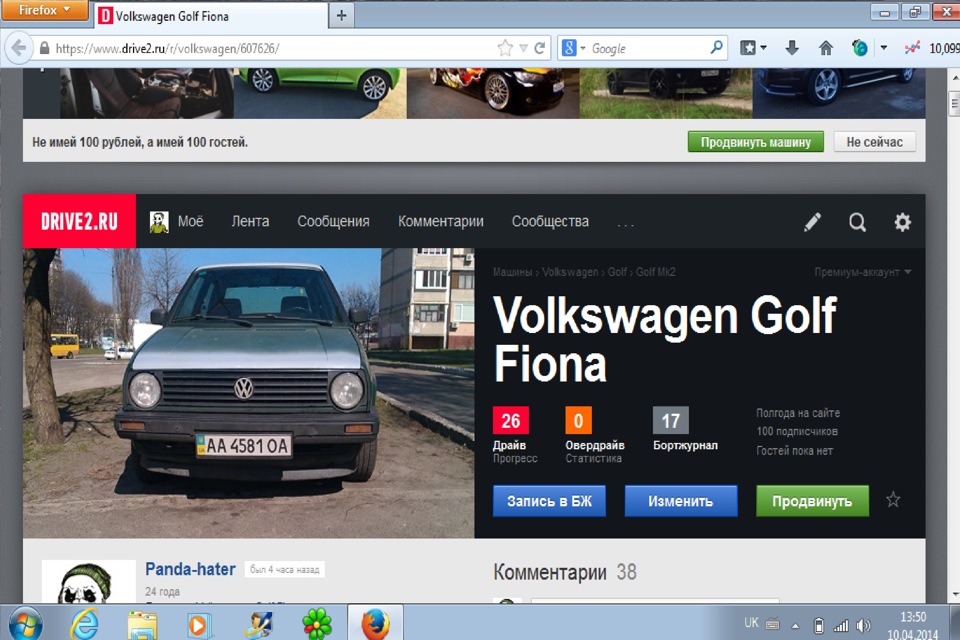Click the vertical scrollbar up arrow

click(955, 78)
